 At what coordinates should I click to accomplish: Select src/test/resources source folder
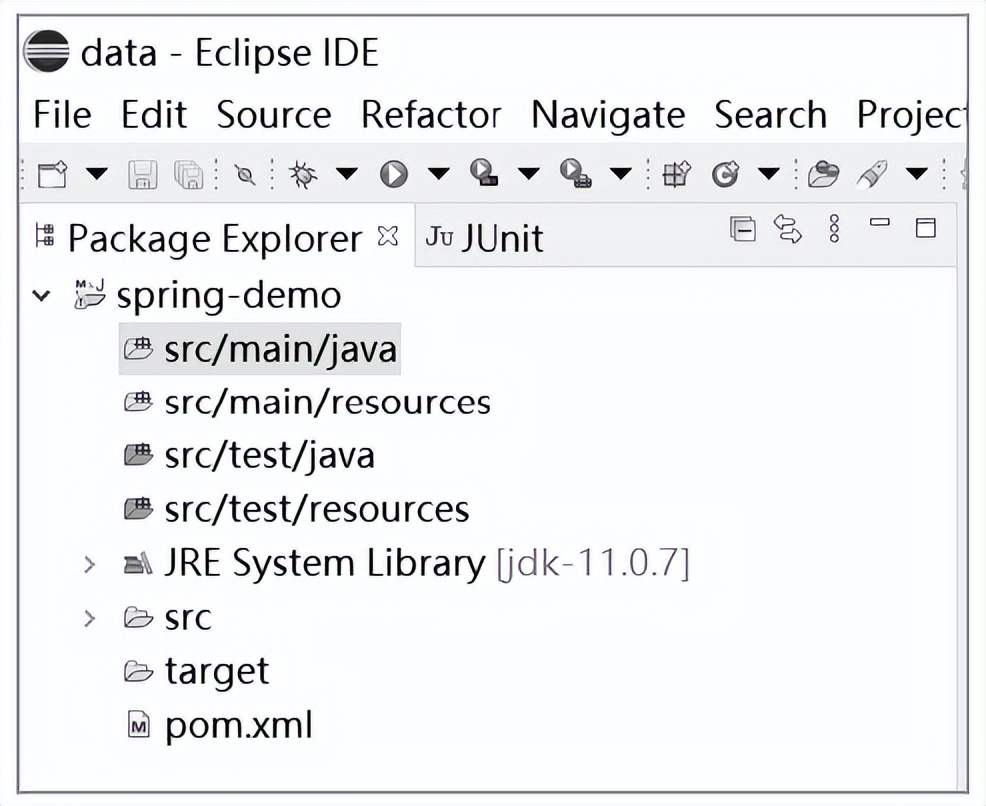pyautogui.click(x=317, y=509)
